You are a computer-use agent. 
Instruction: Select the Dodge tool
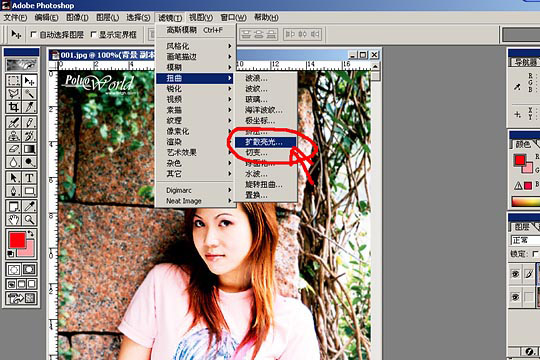(29, 162)
